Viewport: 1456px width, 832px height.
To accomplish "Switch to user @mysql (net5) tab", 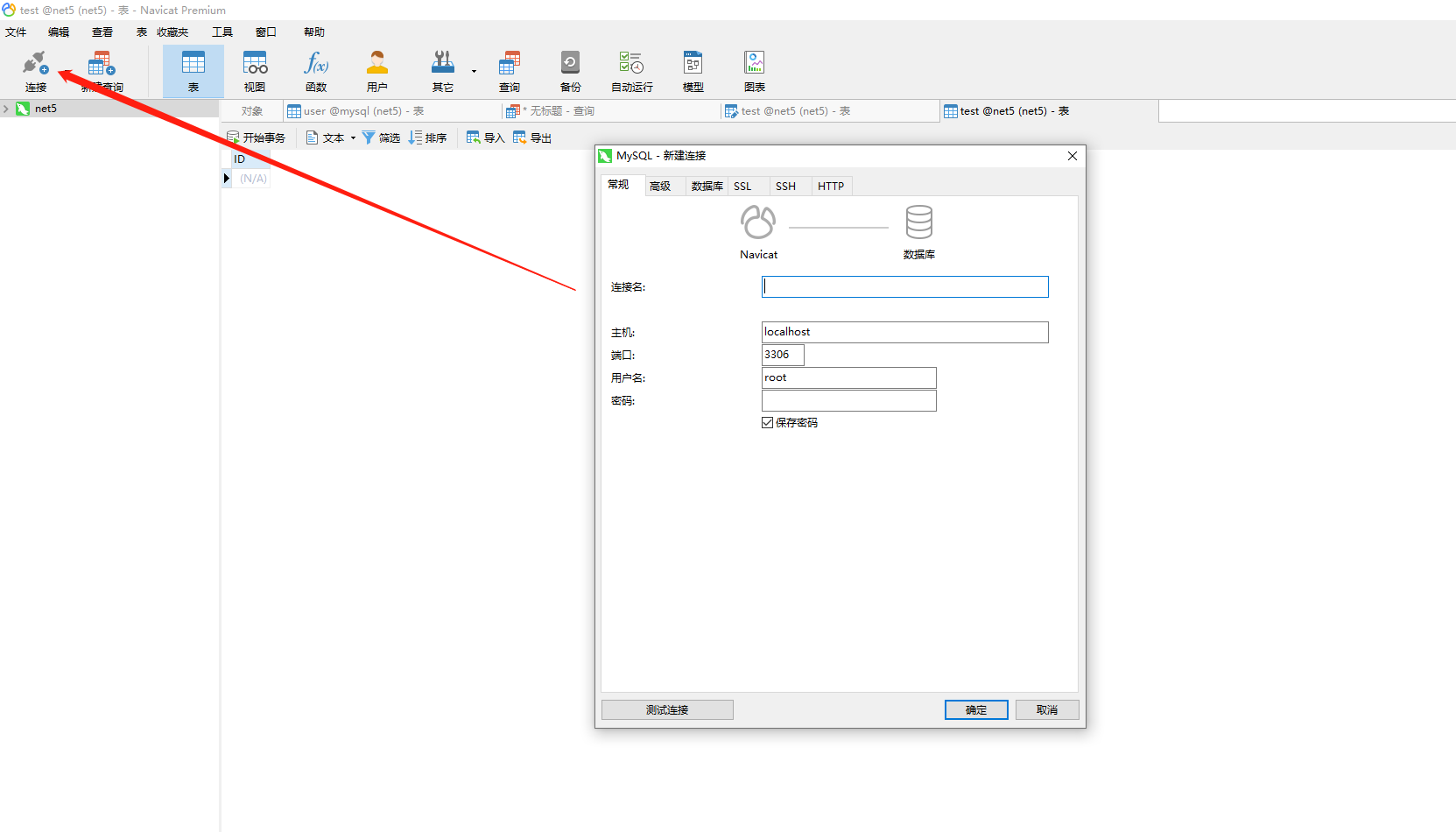I will coord(392,111).
